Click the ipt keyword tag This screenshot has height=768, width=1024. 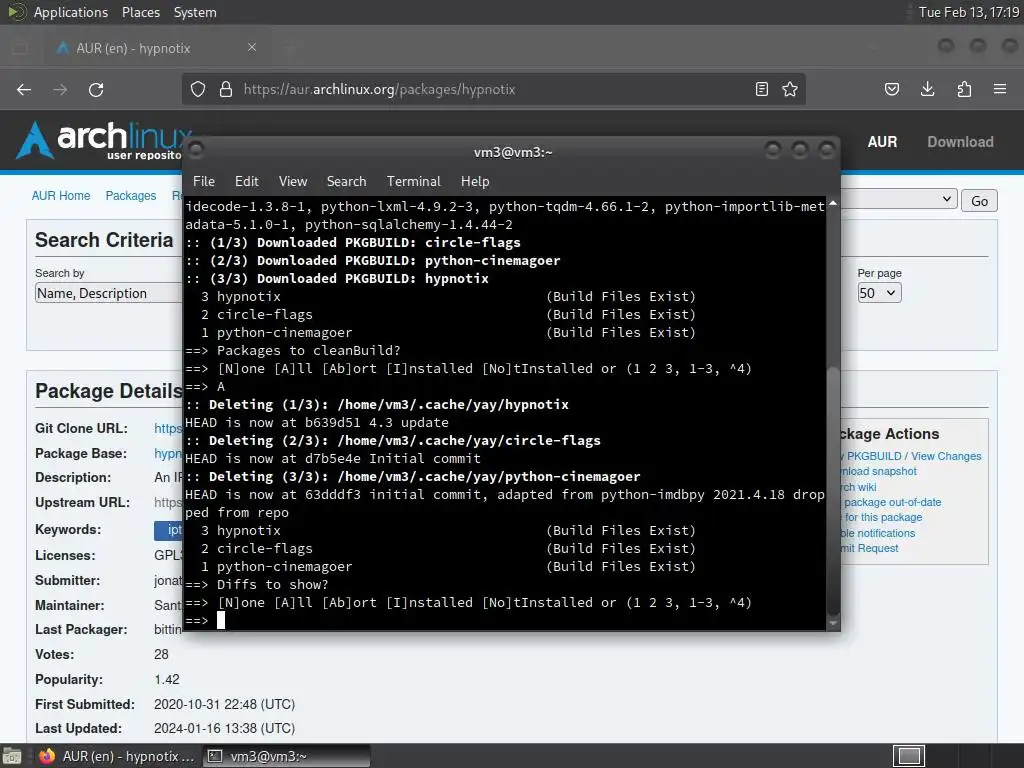pyautogui.click(x=168, y=530)
